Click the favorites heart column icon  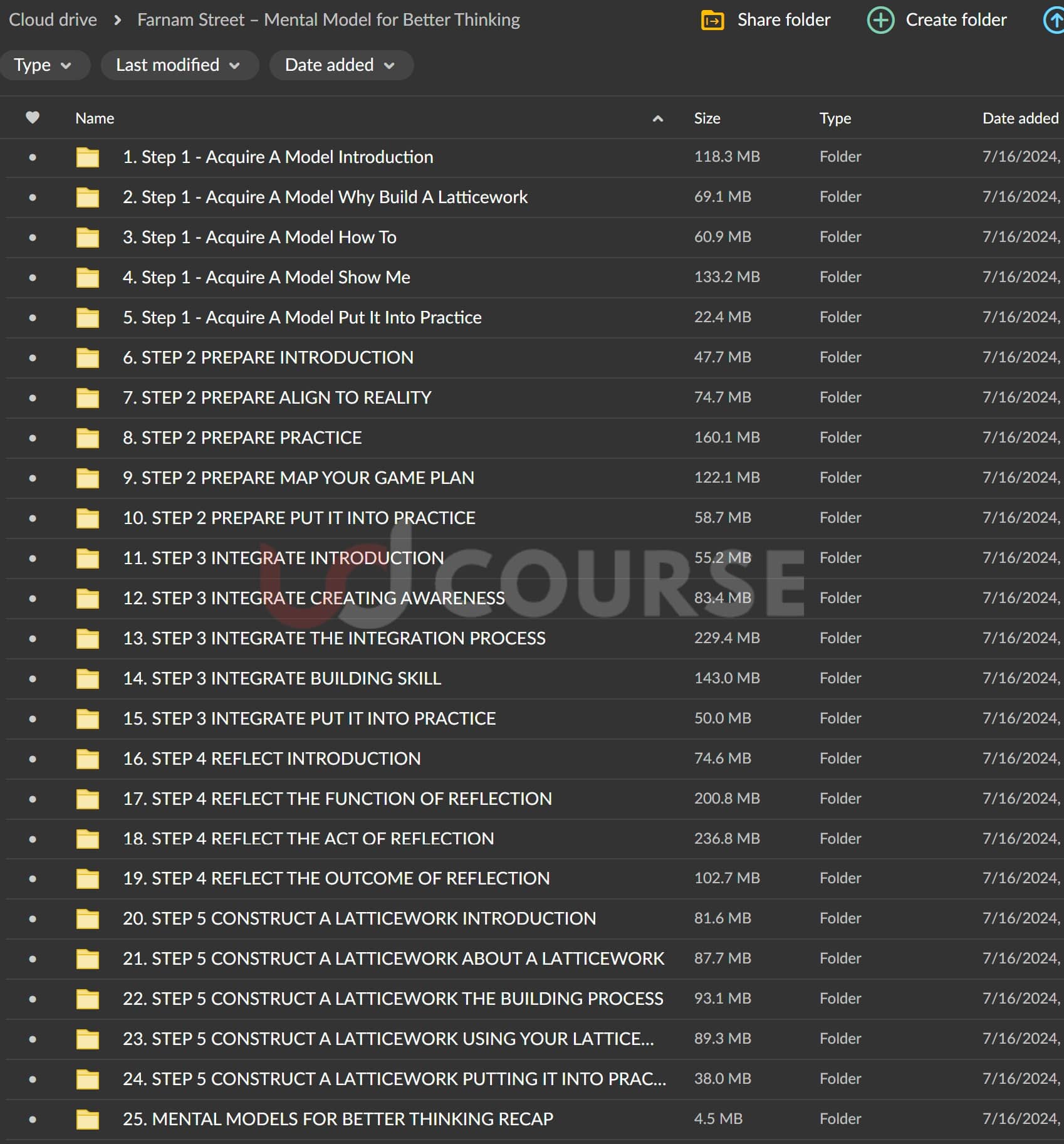pyautogui.click(x=33, y=118)
